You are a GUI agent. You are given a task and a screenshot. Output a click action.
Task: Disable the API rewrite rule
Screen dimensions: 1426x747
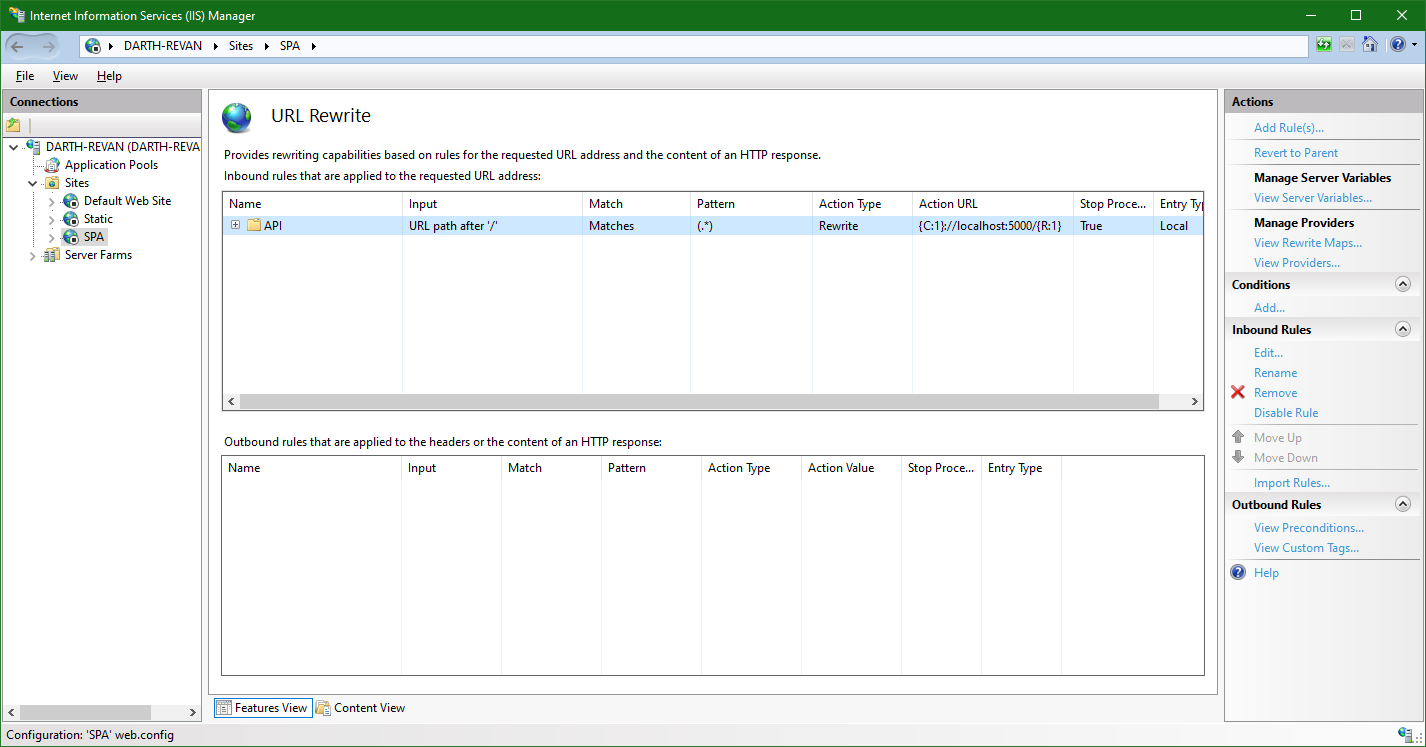point(1285,412)
